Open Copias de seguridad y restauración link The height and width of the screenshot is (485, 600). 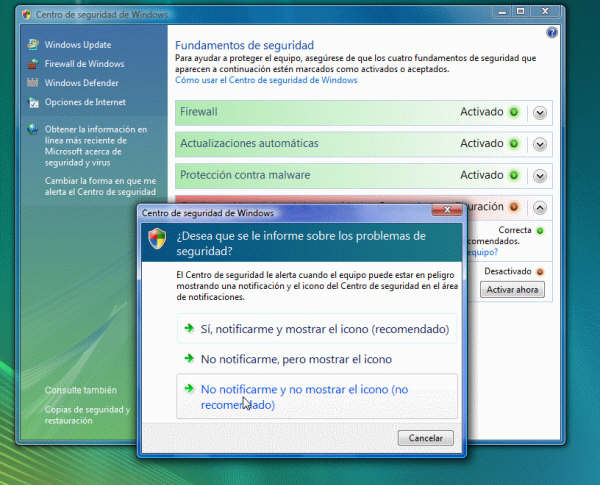(x=87, y=415)
